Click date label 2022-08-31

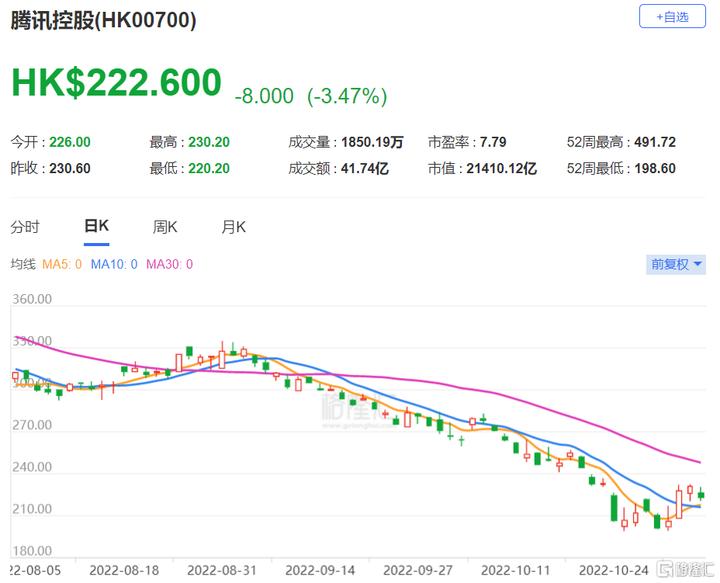tap(222, 571)
